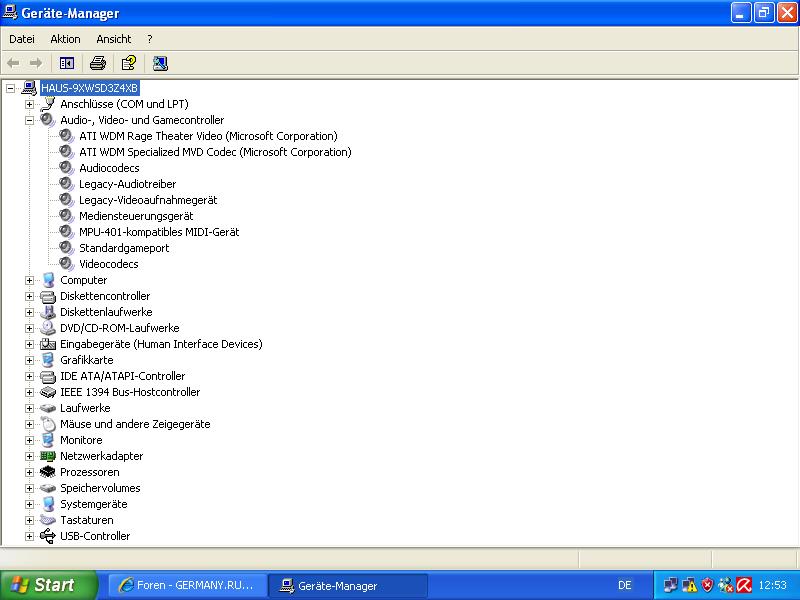Click the Grafikkarte display icon
Viewport: 800px width, 600px height.
48,360
